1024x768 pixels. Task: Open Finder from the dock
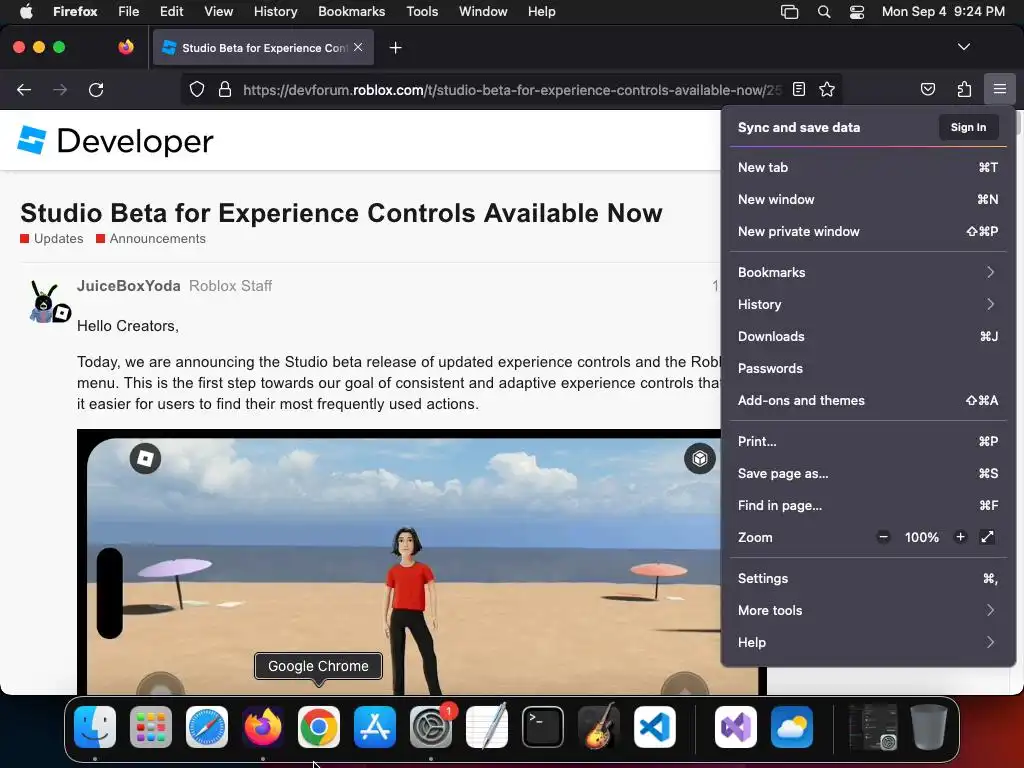pyautogui.click(x=95, y=727)
